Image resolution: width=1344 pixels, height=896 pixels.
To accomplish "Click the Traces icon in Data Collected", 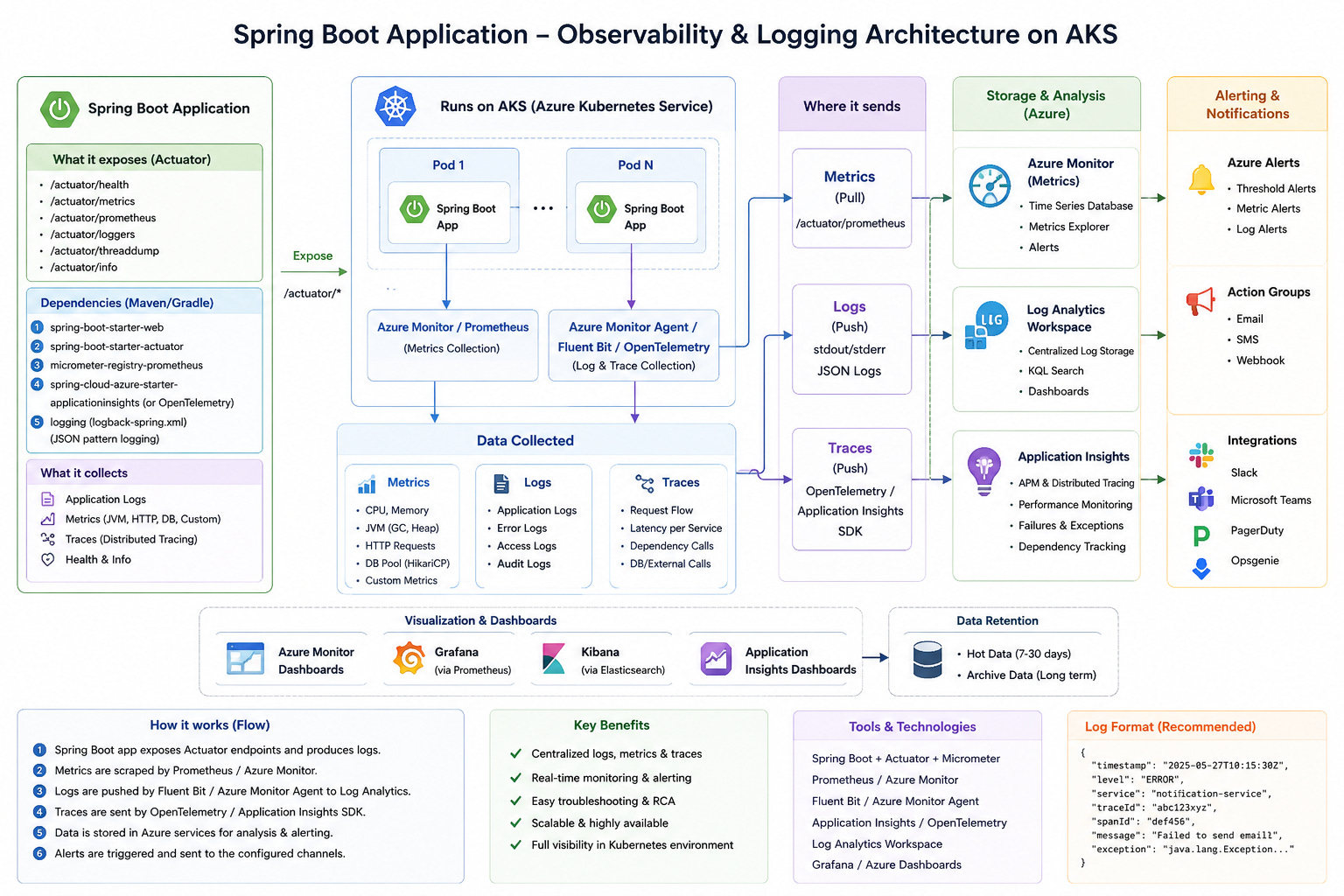I will pyautogui.click(x=645, y=483).
